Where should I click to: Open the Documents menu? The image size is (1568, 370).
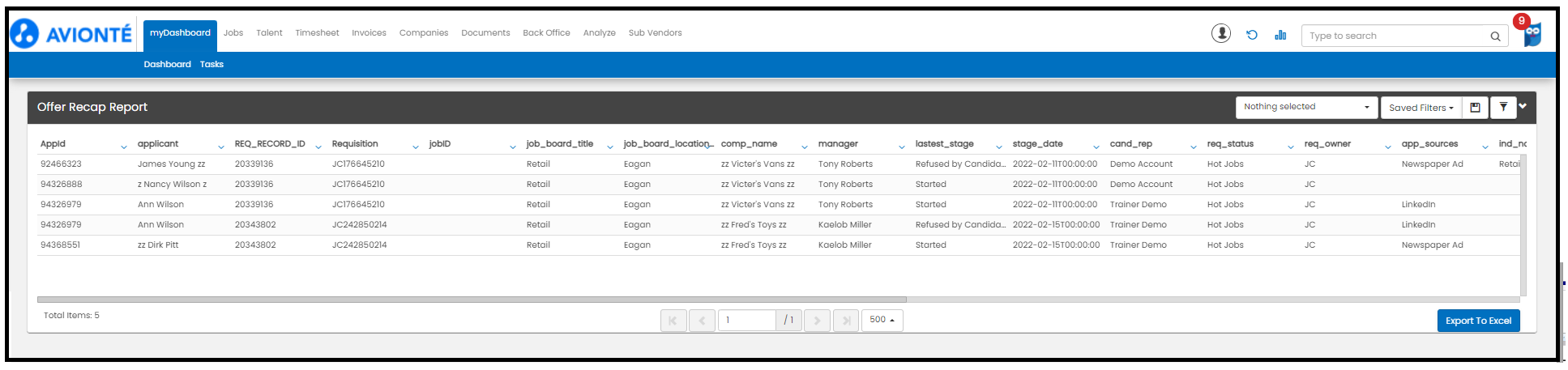[485, 33]
